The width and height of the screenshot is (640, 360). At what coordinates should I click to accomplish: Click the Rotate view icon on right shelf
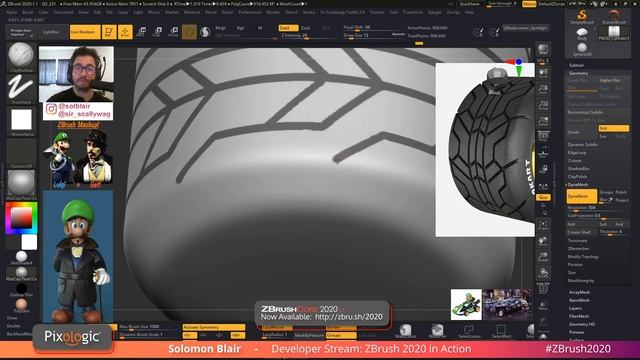[x=543, y=272]
